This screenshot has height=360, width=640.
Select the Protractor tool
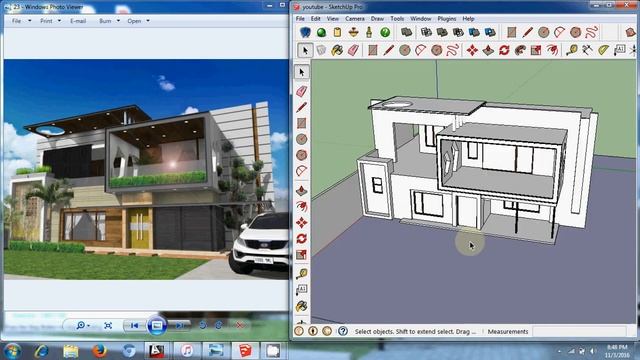point(604,50)
